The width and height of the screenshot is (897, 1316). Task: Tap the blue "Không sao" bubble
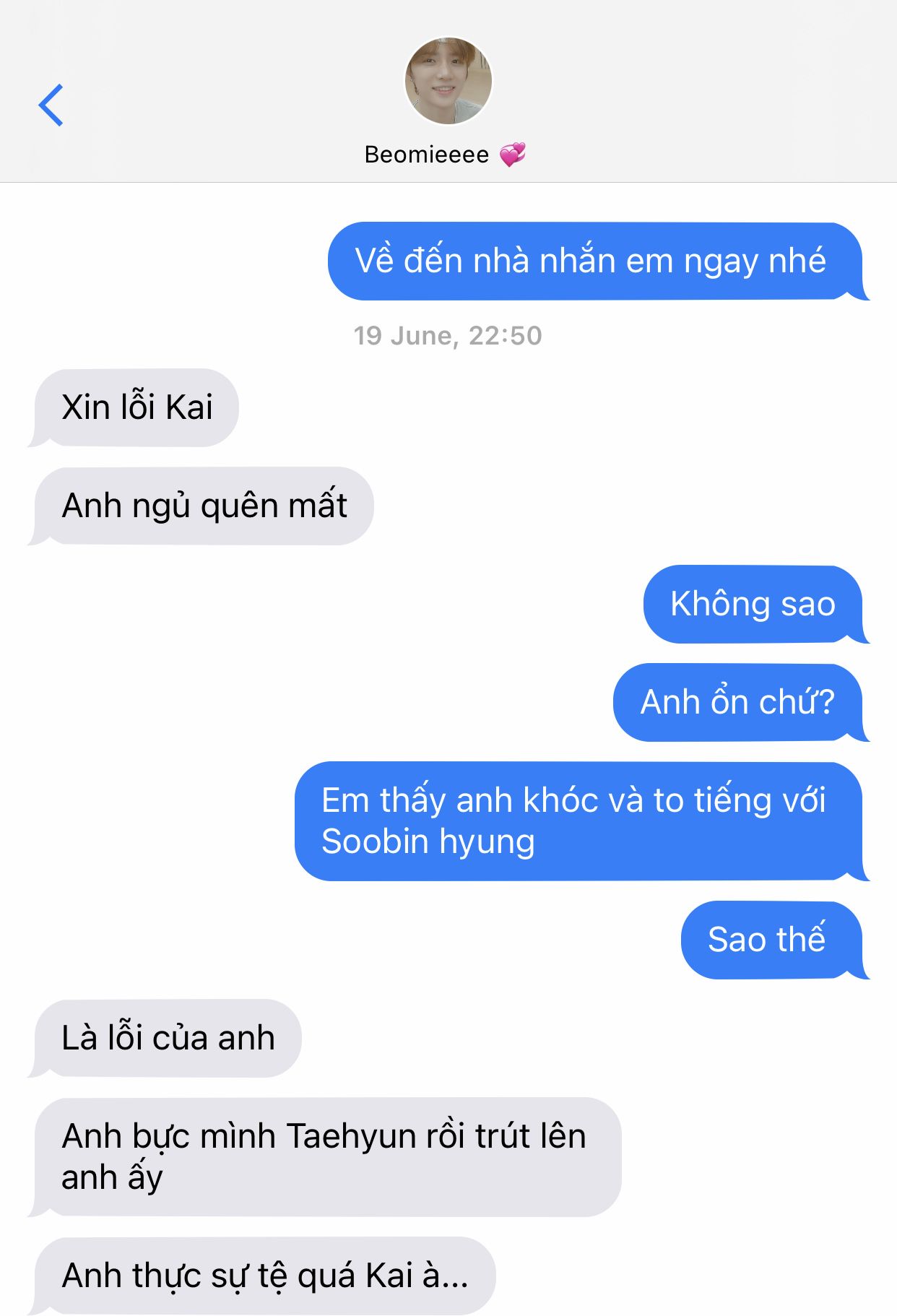click(x=755, y=604)
